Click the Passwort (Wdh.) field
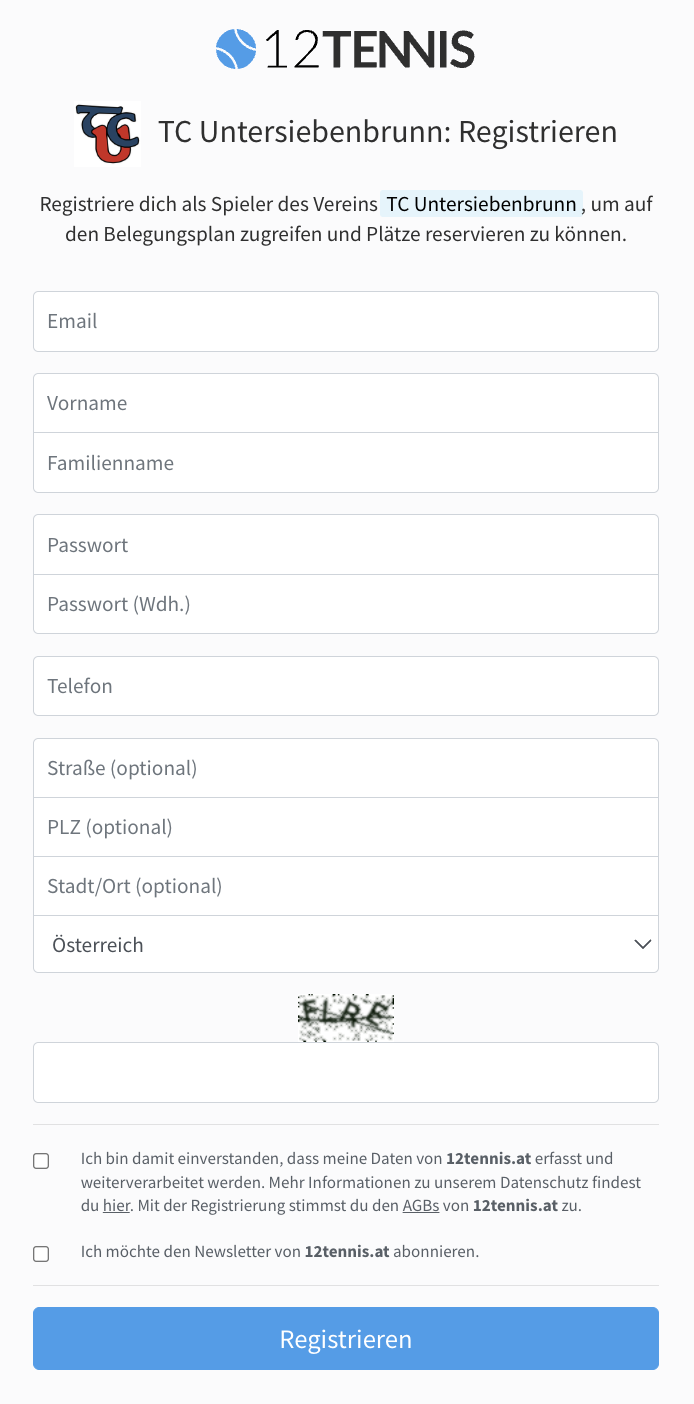Viewport: 694px width, 1404px height. (345, 604)
